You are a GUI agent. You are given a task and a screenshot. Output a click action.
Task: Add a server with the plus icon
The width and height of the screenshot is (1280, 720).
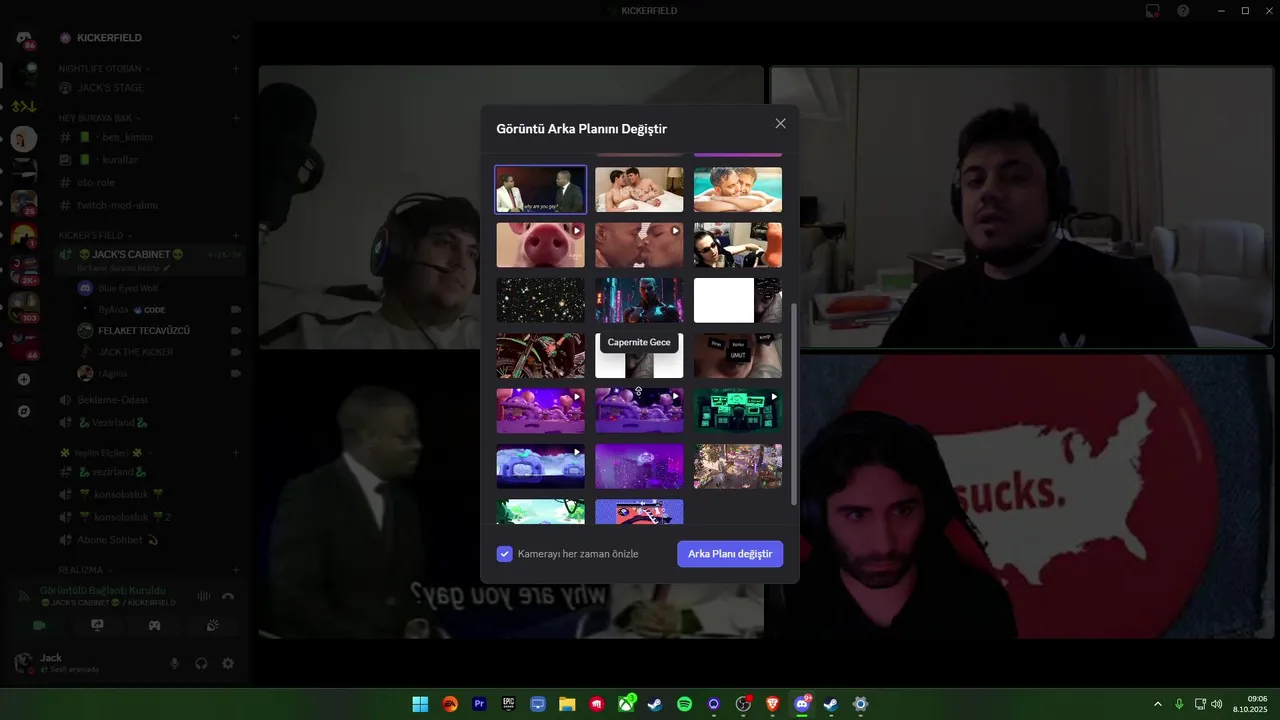(x=24, y=380)
